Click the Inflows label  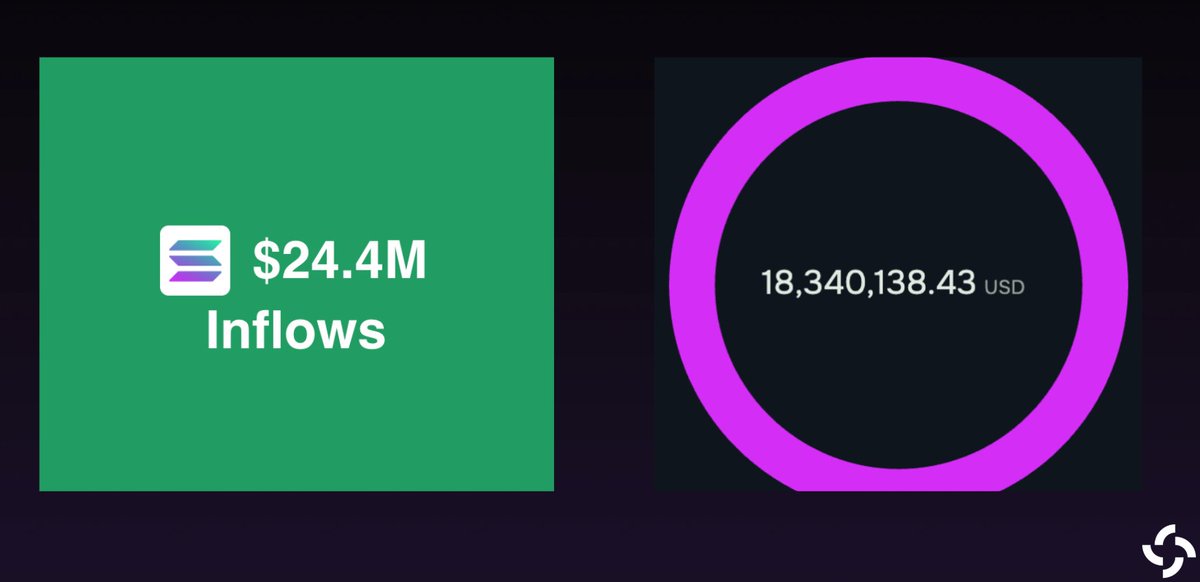point(296,329)
